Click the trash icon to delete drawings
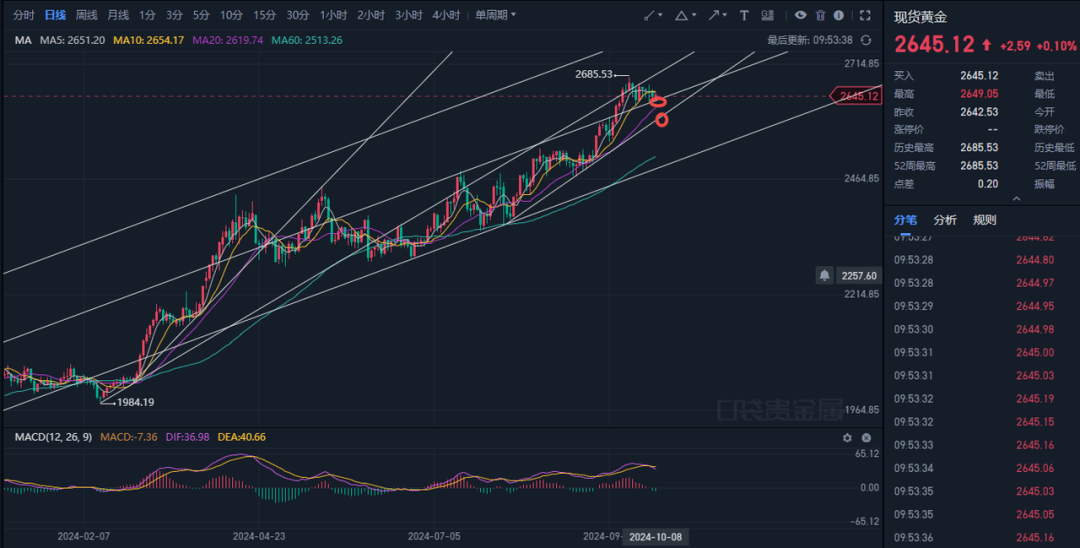 click(x=820, y=15)
